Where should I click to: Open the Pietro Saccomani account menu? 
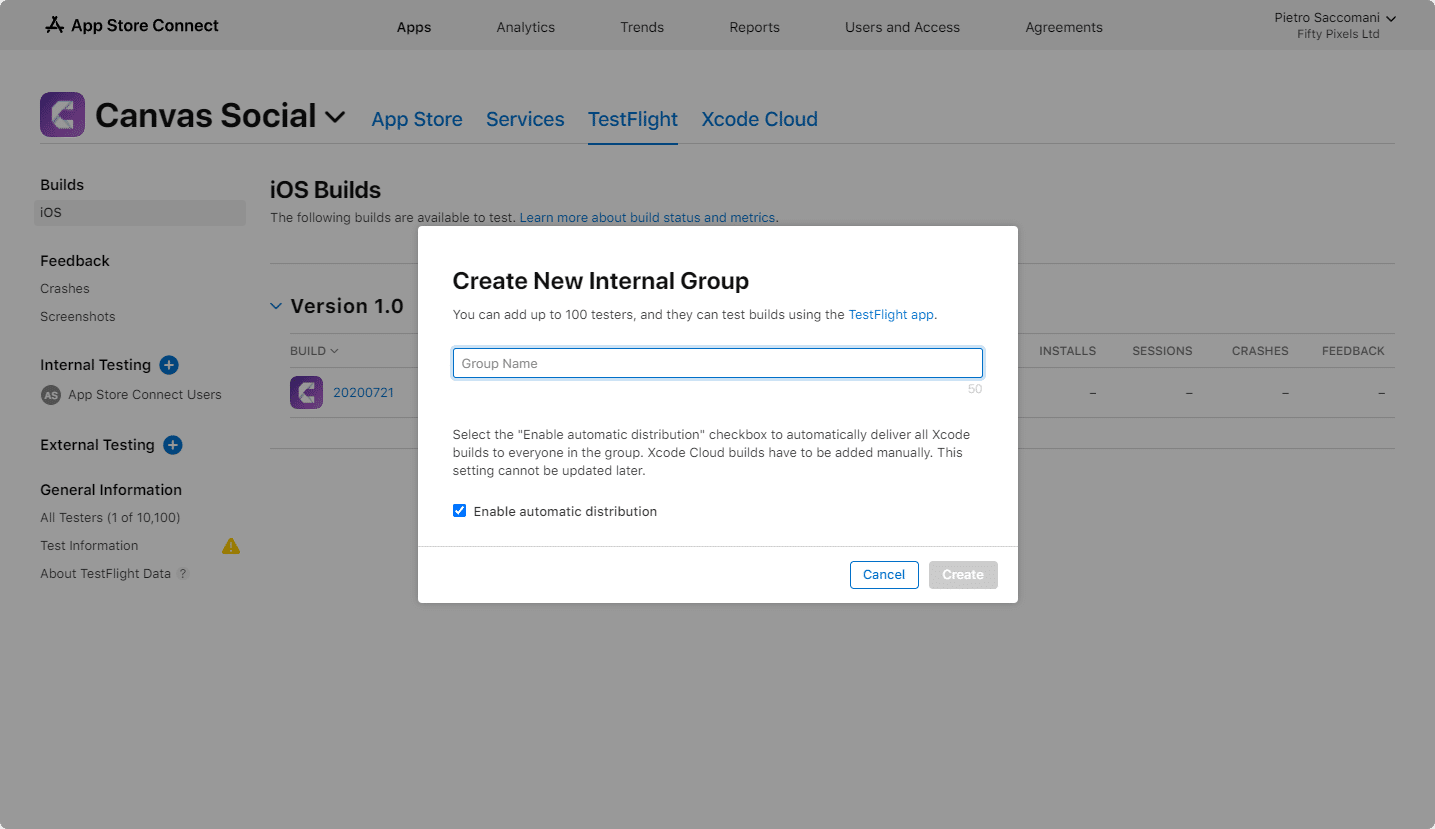coord(1335,18)
